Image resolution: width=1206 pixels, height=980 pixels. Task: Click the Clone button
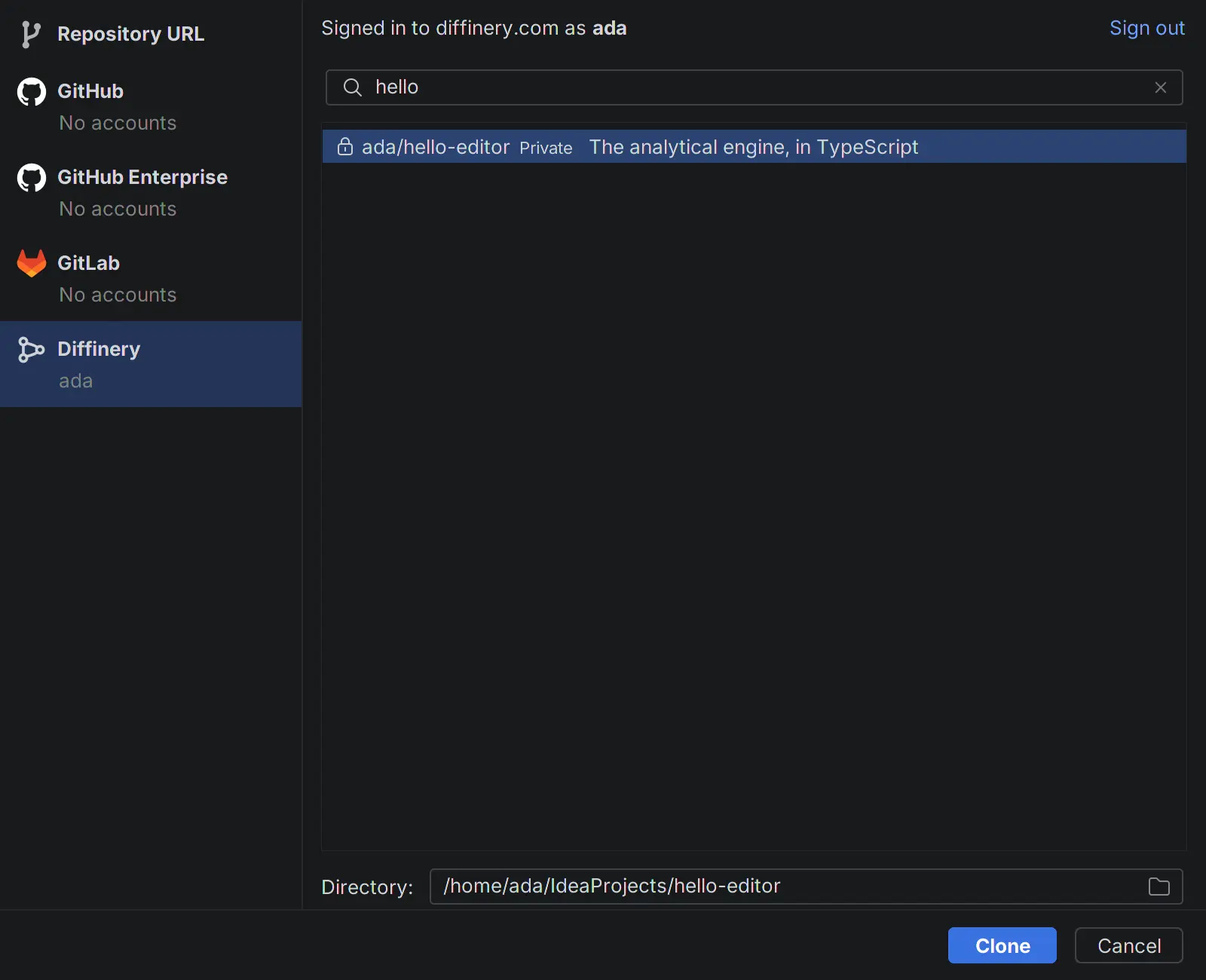tap(1002, 945)
